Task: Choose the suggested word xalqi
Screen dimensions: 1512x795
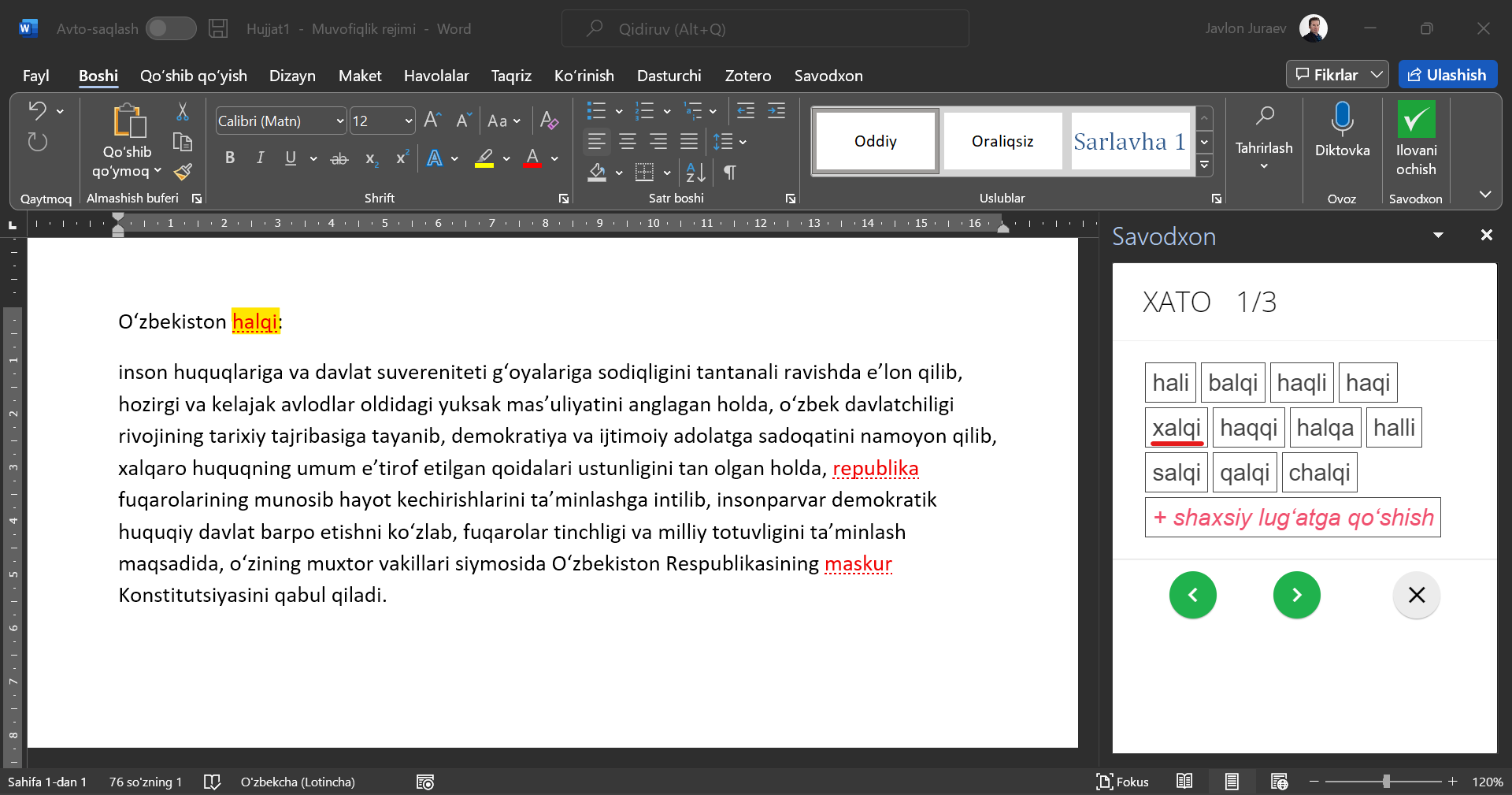Action: [x=1177, y=428]
